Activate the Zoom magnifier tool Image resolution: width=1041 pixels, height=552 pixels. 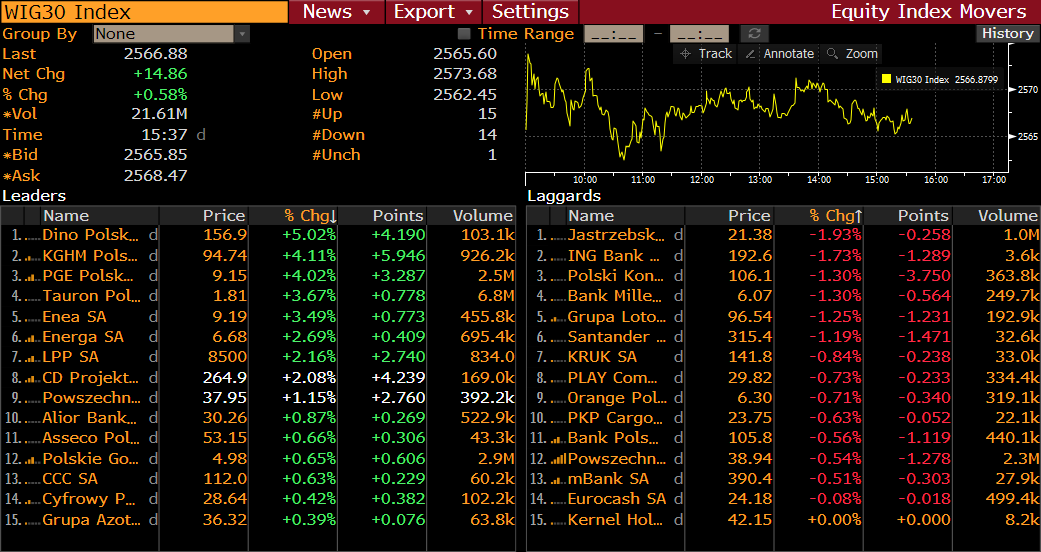click(851, 54)
